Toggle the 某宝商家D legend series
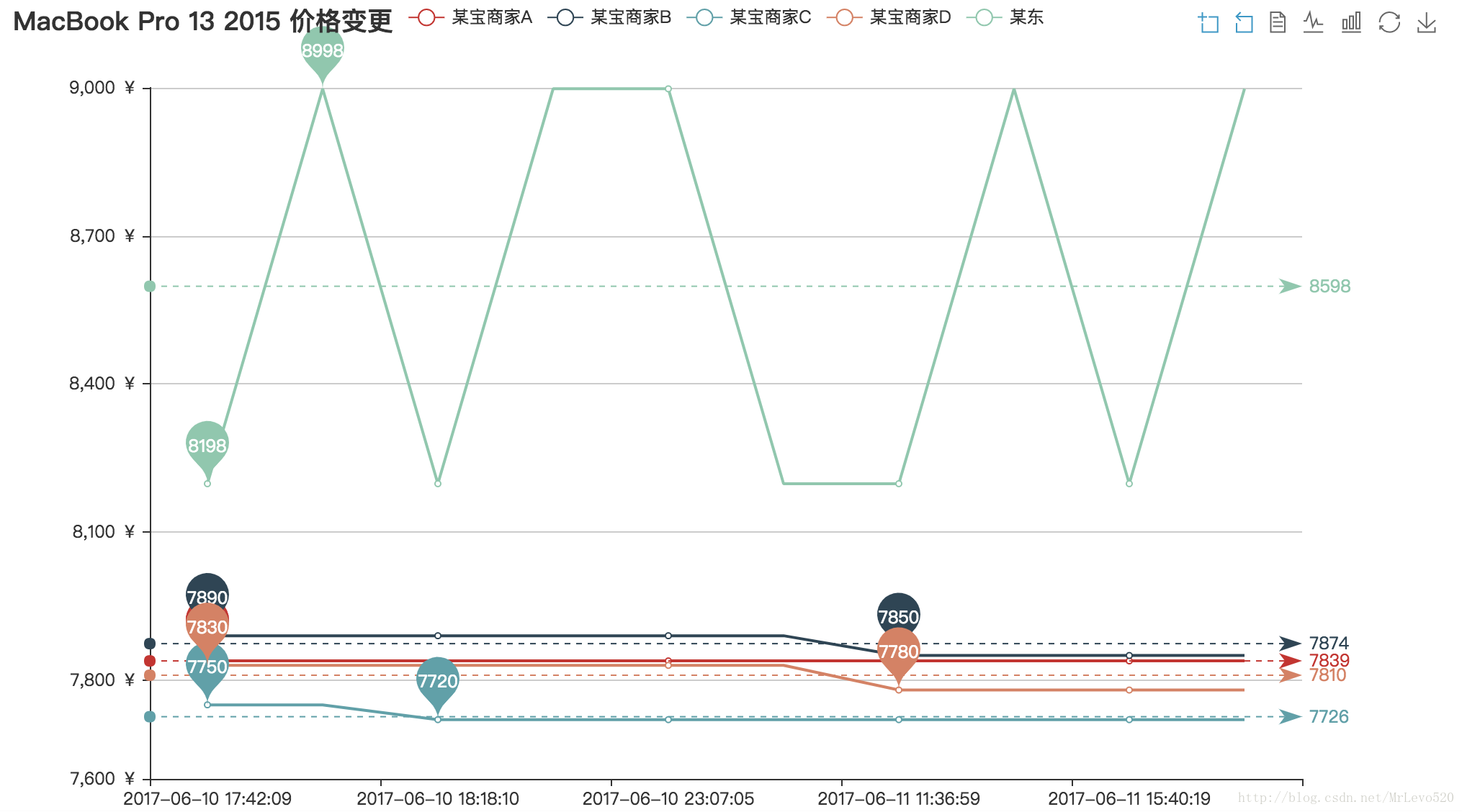The width and height of the screenshot is (1462, 812). (x=889, y=17)
